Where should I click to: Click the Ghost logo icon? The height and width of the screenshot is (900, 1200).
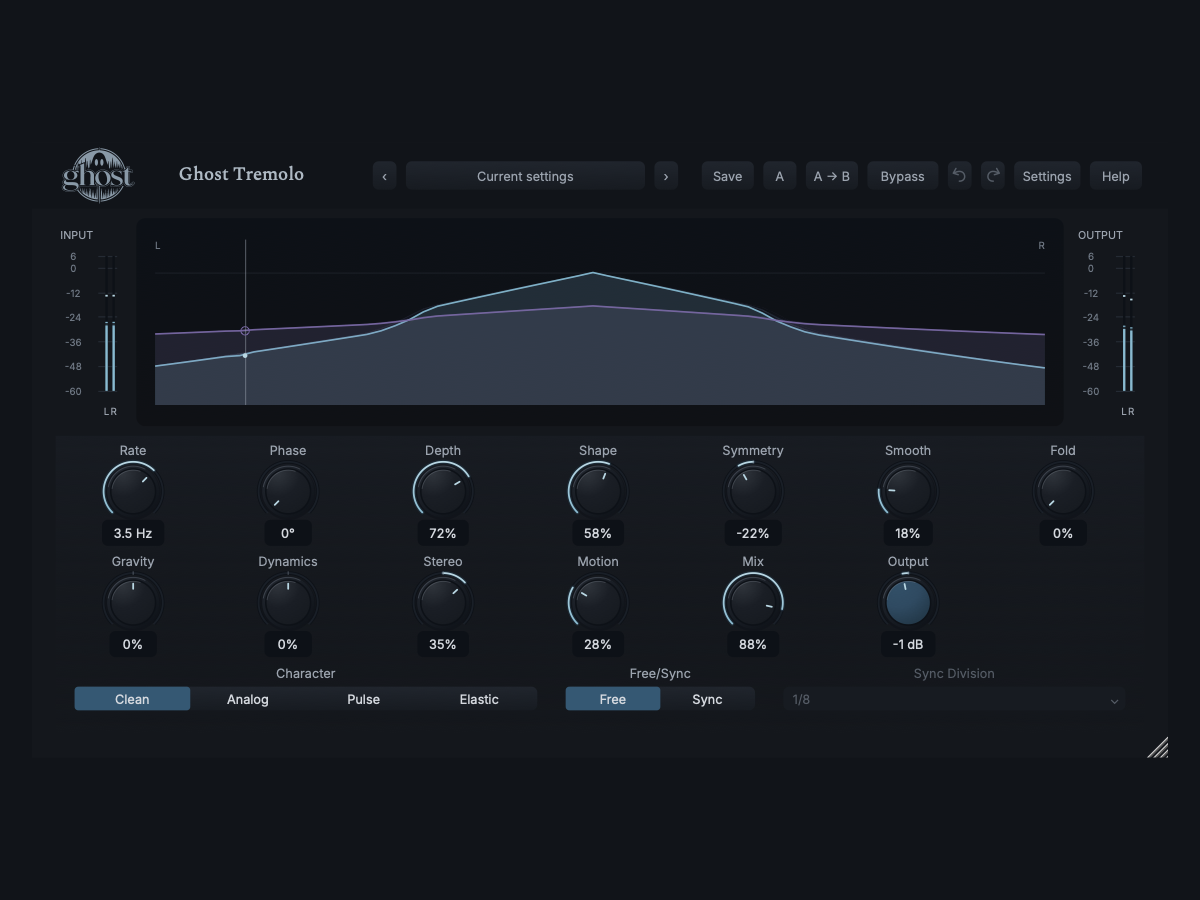coord(98,175)
